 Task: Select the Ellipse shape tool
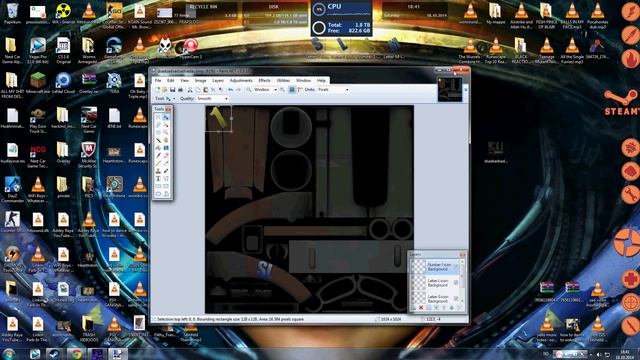coord(158,194)
